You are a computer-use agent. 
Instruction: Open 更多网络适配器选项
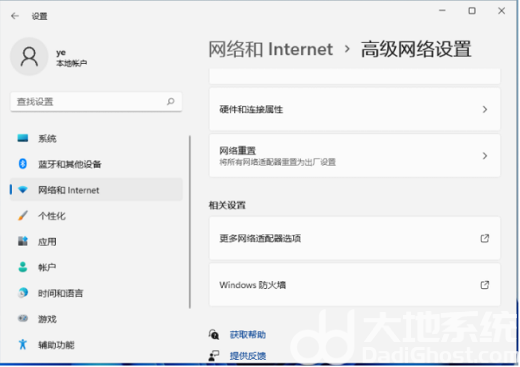(x=355, y=238)
